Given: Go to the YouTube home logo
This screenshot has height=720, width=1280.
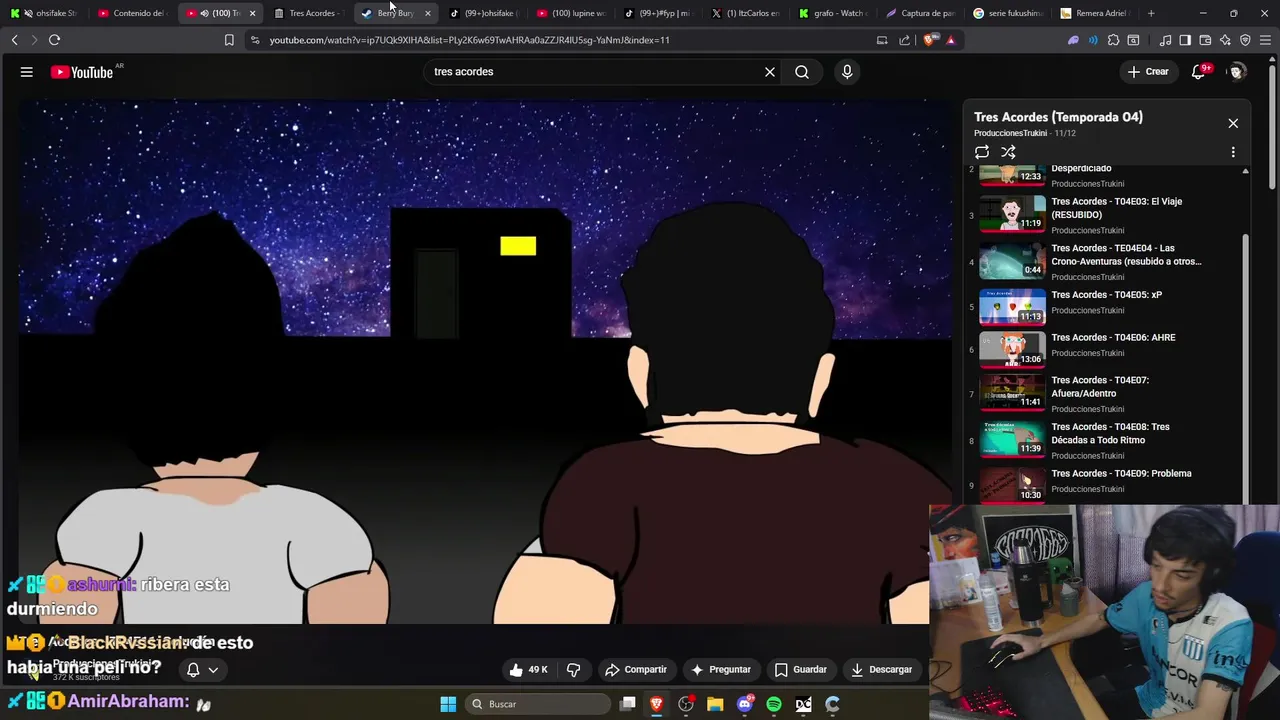Looking at the screenshot, I should (82, 72).
